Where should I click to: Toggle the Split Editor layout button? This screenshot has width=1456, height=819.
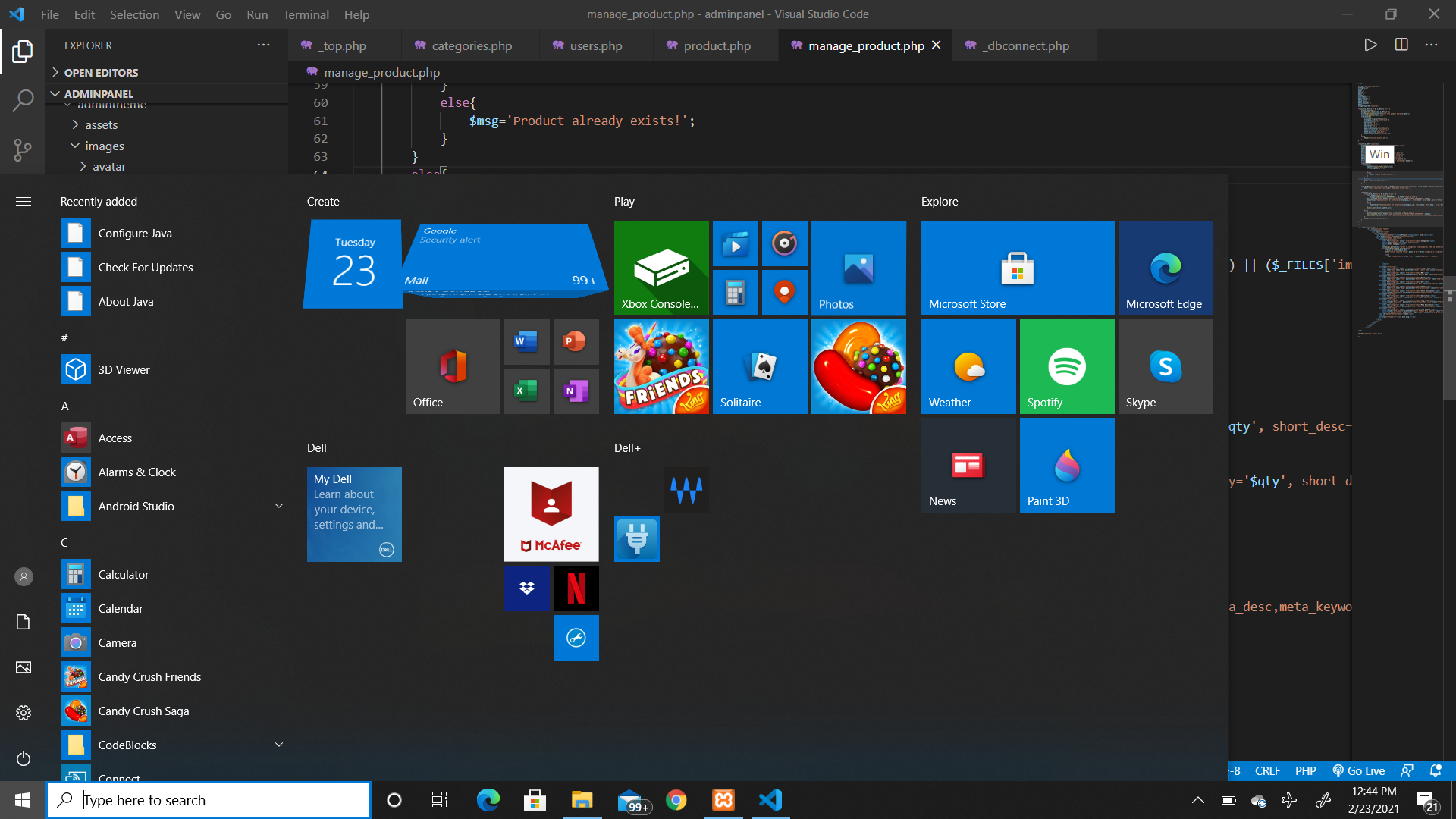1401,45
